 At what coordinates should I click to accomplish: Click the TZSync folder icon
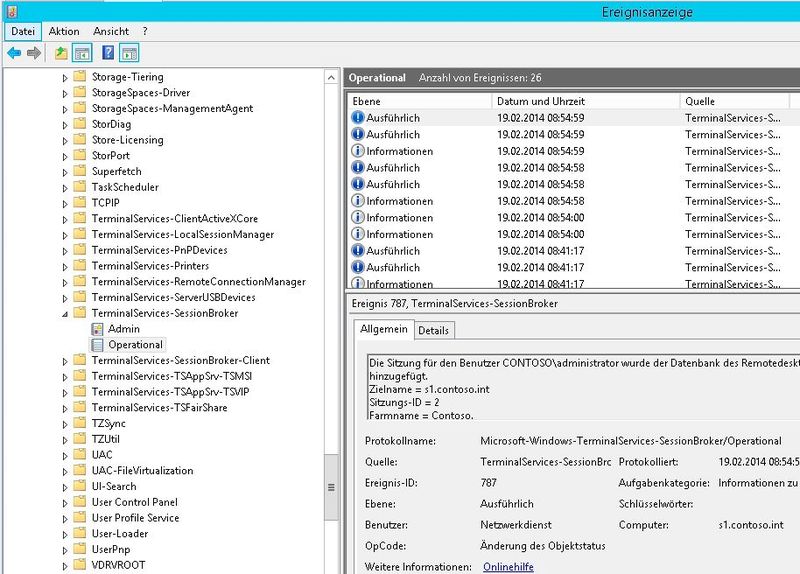(x=80, y=423)
